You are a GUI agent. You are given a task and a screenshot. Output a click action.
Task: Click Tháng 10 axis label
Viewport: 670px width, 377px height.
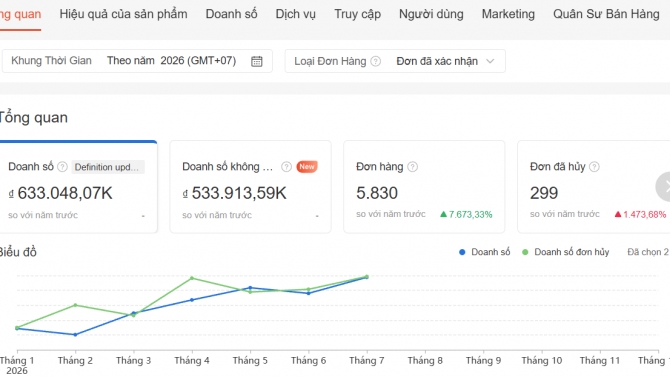pyautogui.click(x=541, y=361)
